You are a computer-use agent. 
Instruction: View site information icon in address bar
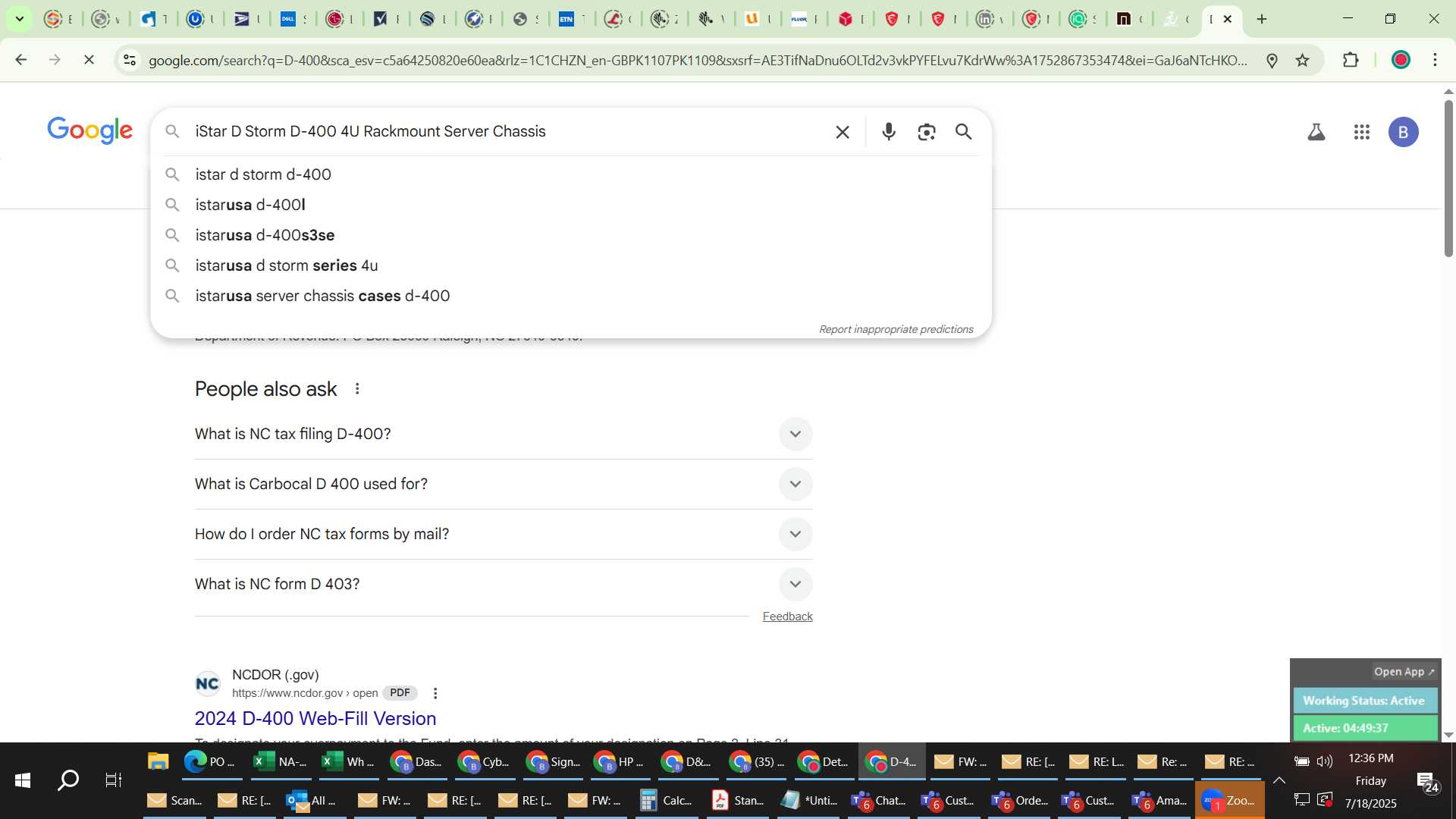coord(130,60)
